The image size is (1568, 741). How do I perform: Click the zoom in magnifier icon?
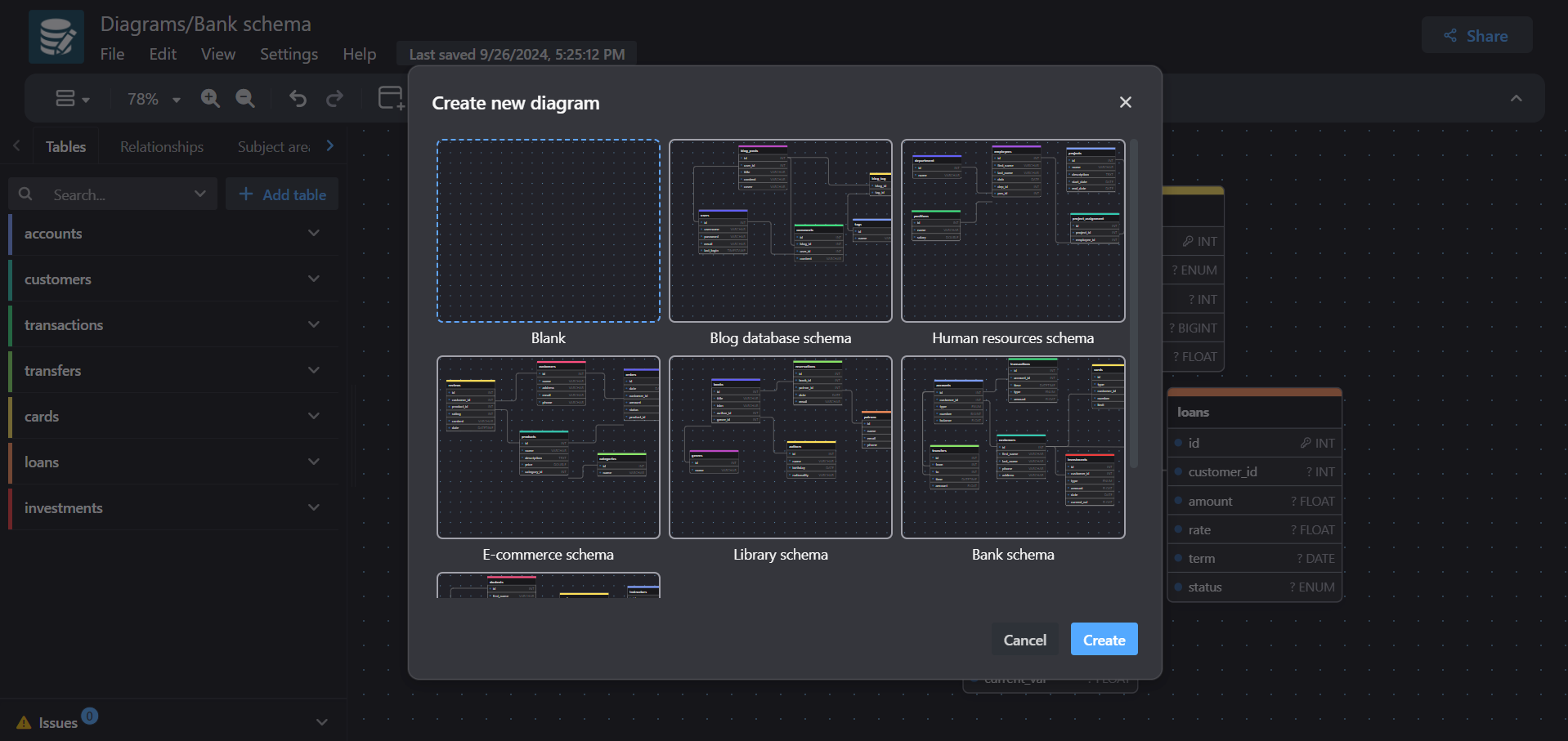[x=210, y=99]
